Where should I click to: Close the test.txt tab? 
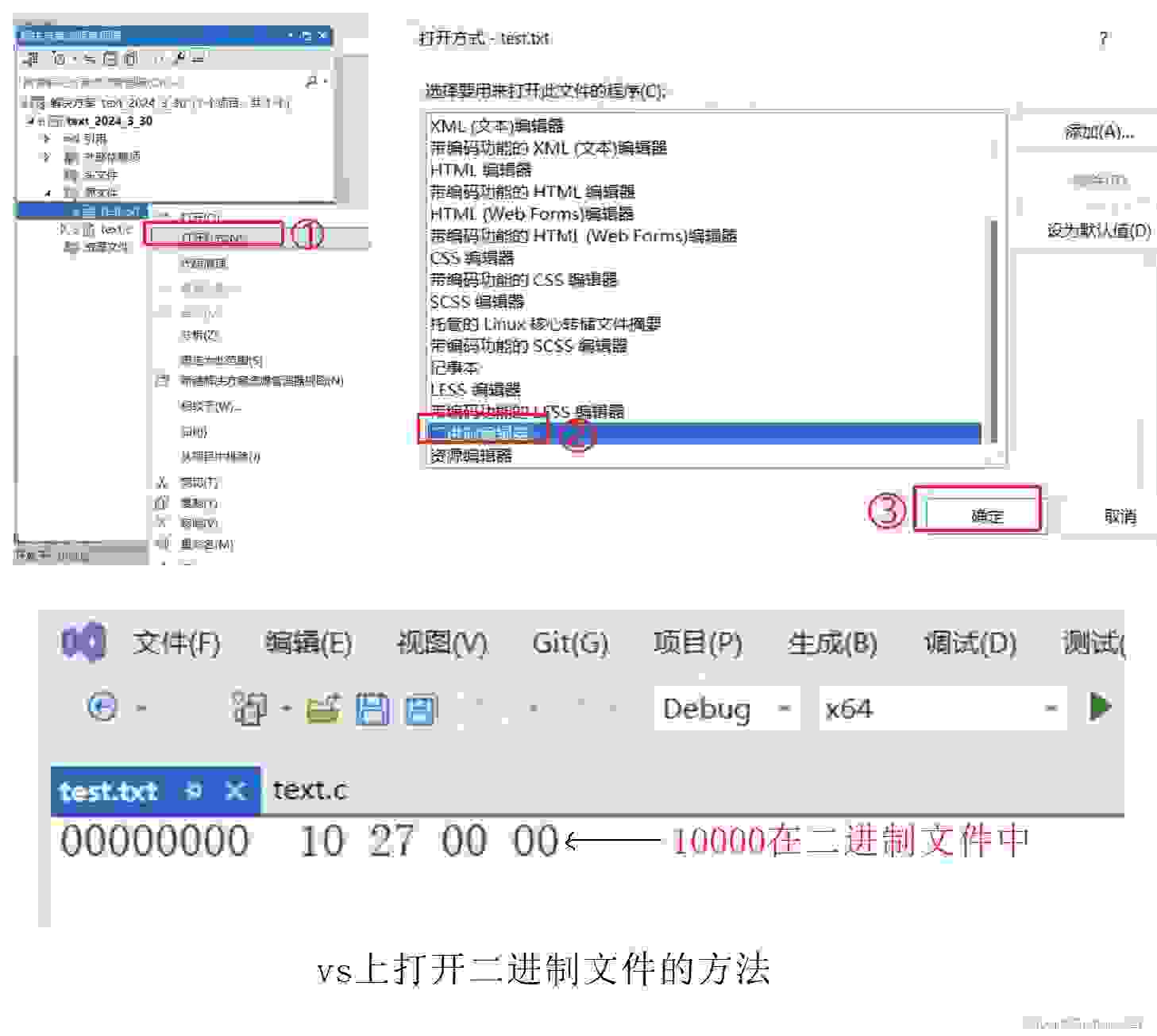click(236, 791)
